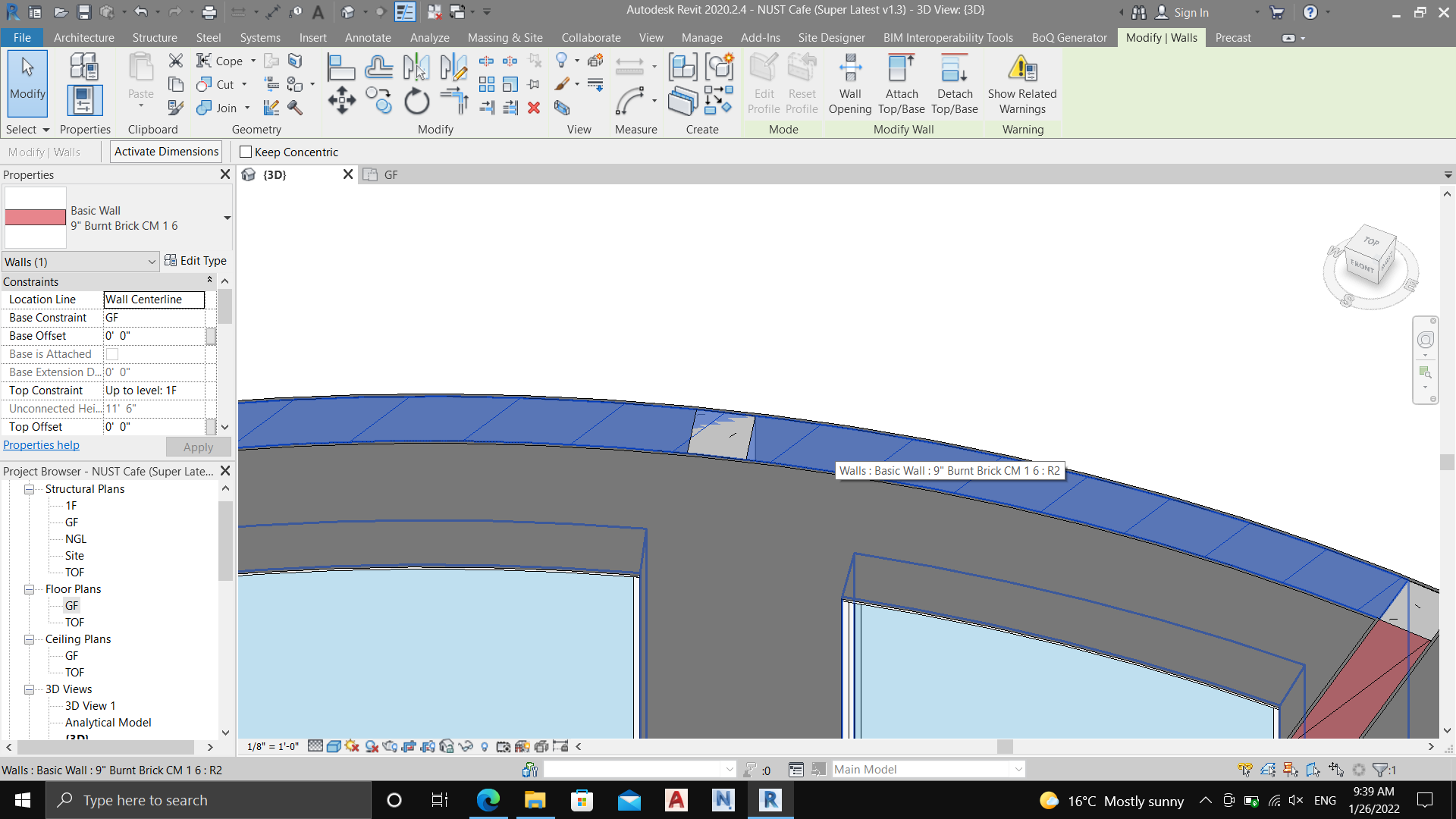The image size is (1456, 819).
Task: Click the Location Line value field
Action: pos(154,300)
